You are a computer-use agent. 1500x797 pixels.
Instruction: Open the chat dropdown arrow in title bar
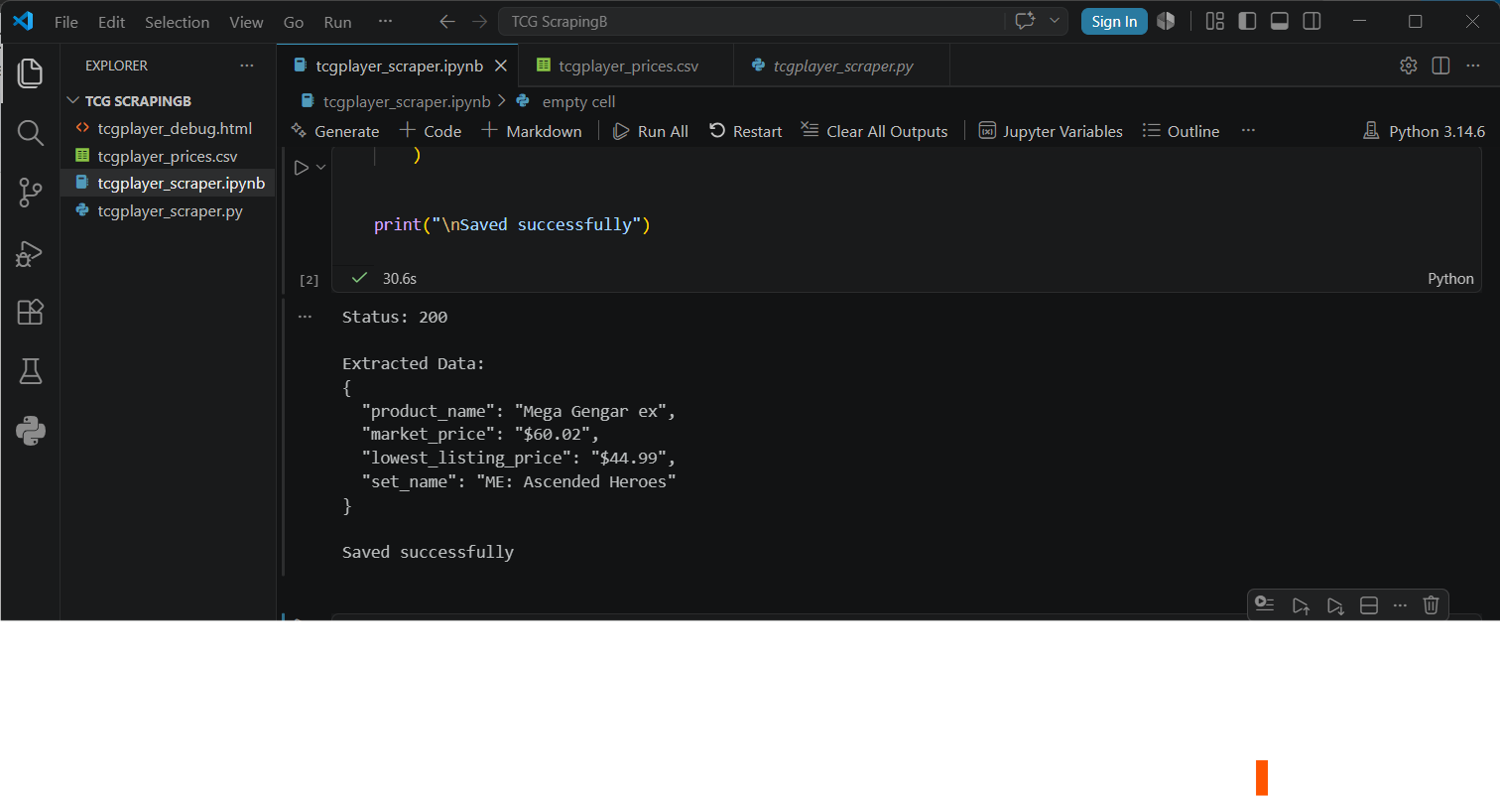[x=1053, y=21]
